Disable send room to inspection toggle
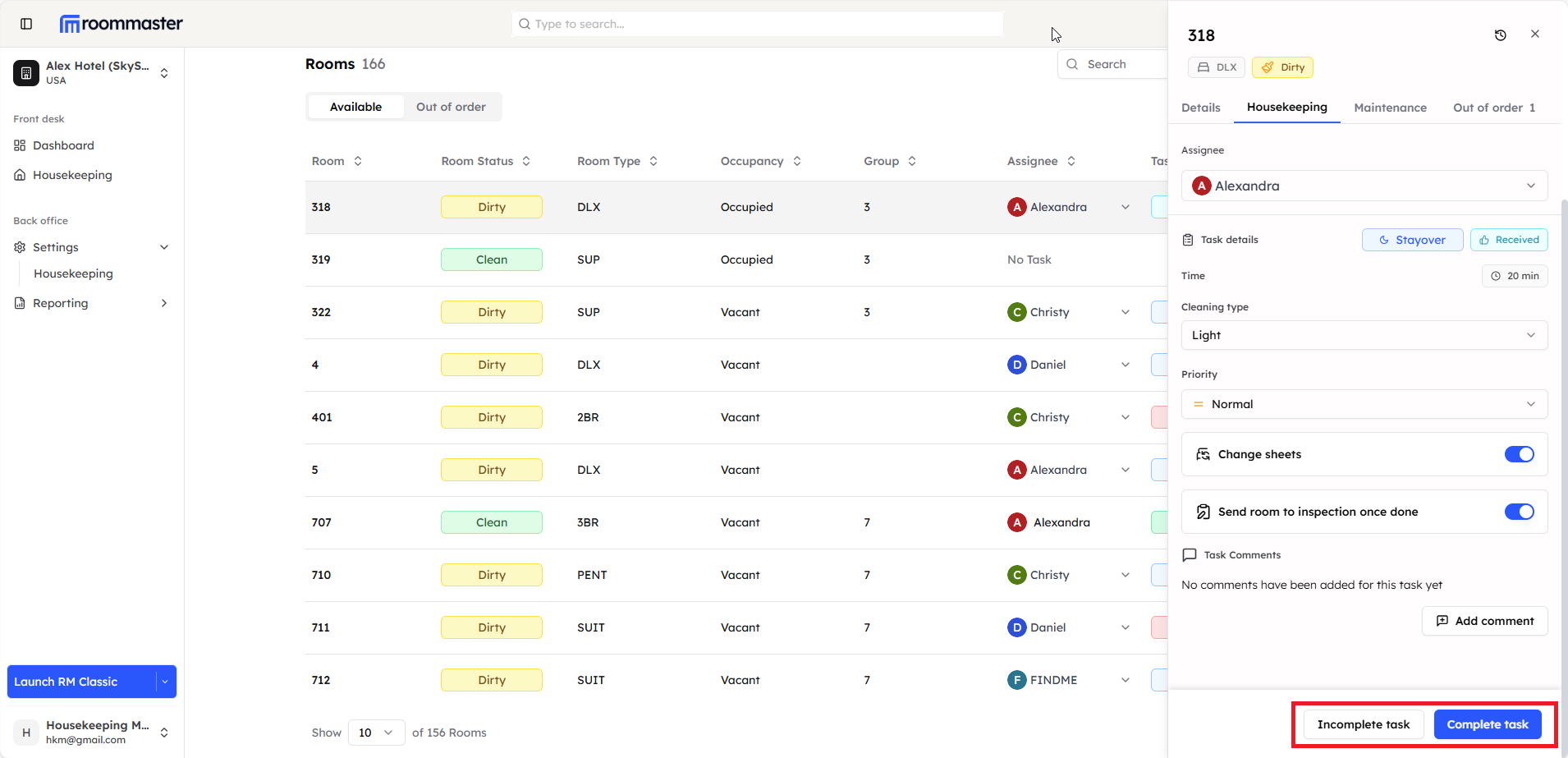1568x758 pixels. pos(1519,512)
